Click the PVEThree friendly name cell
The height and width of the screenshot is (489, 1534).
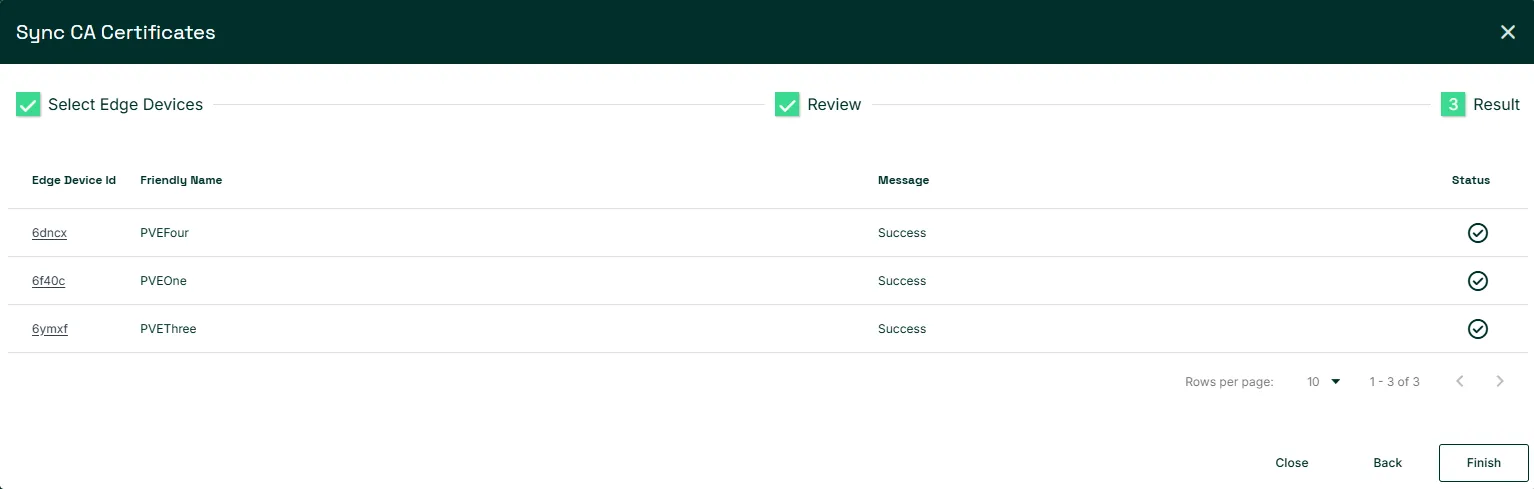click(168, 329)
